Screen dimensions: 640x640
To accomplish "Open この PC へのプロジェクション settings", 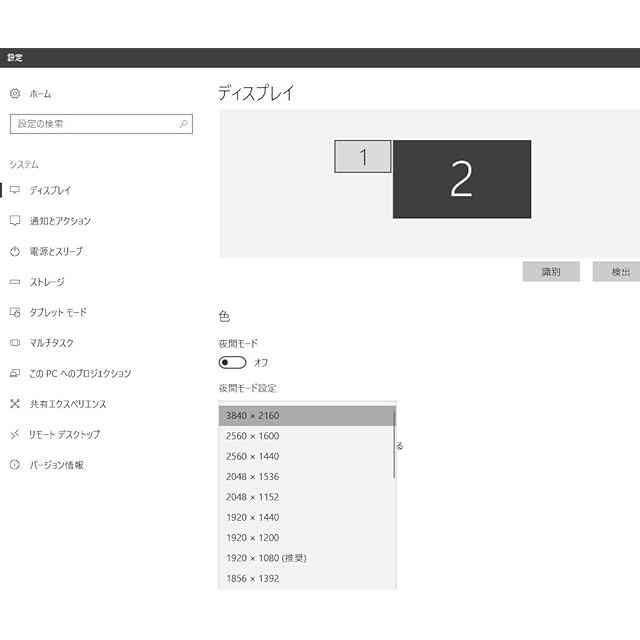I will point(80,373).
